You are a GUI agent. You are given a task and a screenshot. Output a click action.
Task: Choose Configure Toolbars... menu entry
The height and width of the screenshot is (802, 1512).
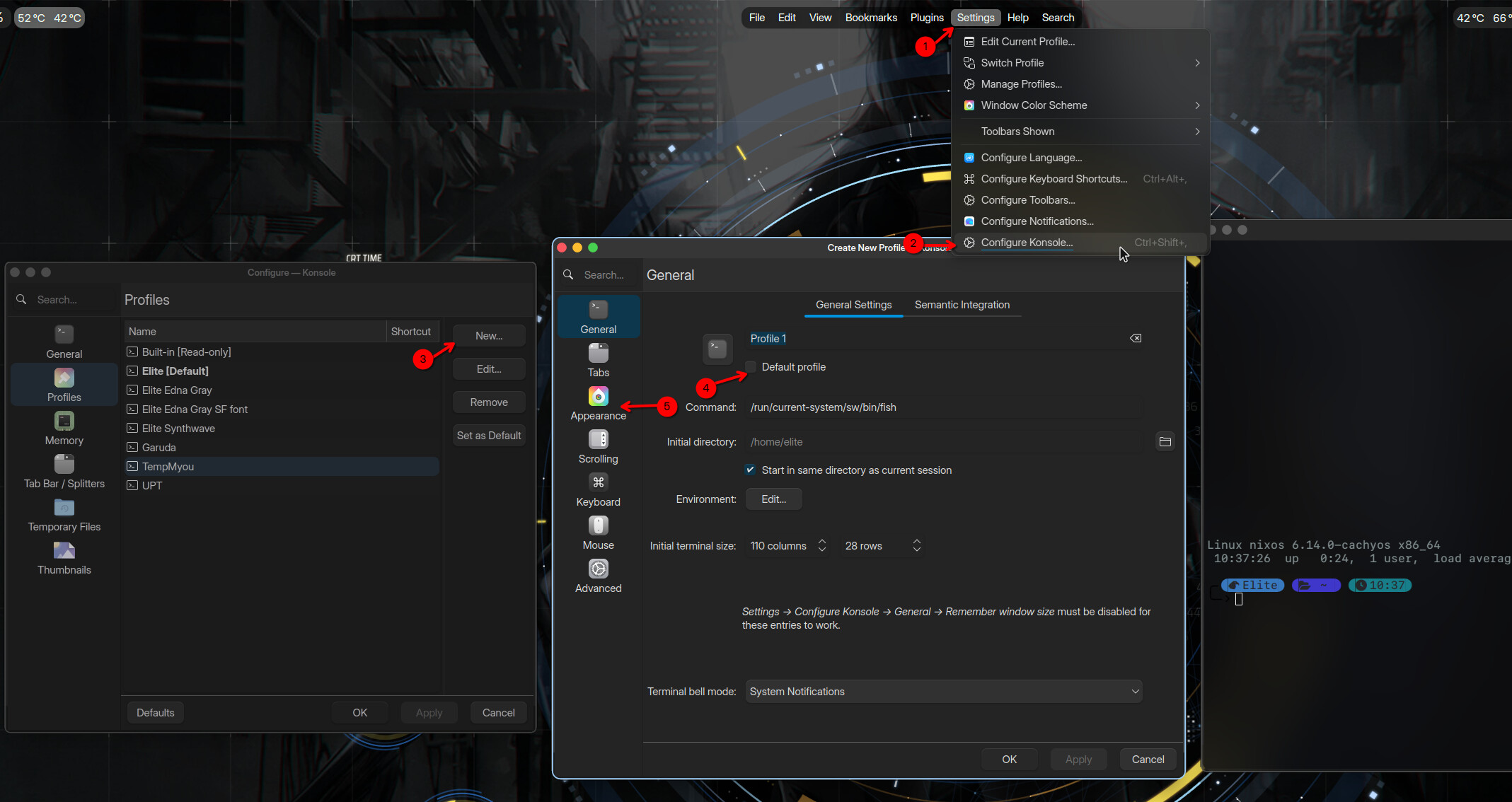click(x=1080, y=200)
